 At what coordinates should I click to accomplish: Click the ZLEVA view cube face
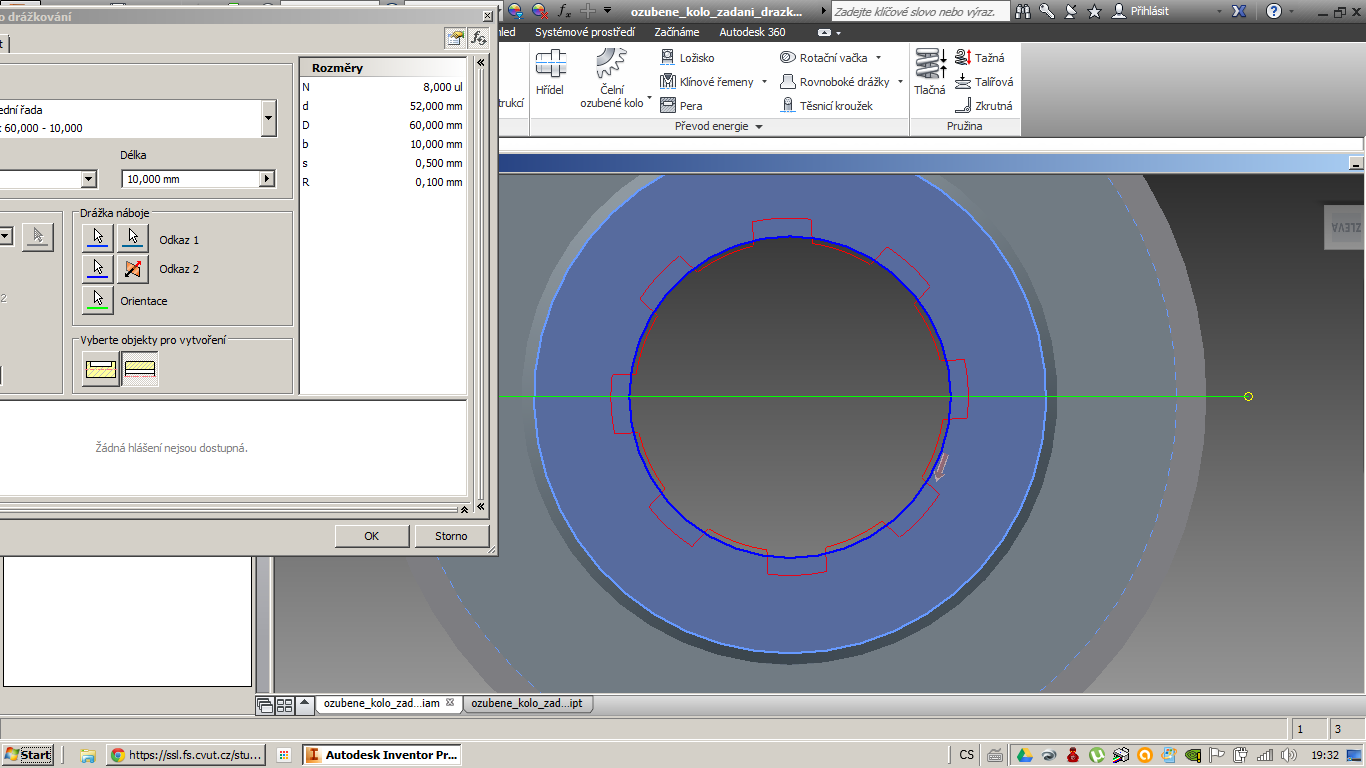click(1345, 227)
